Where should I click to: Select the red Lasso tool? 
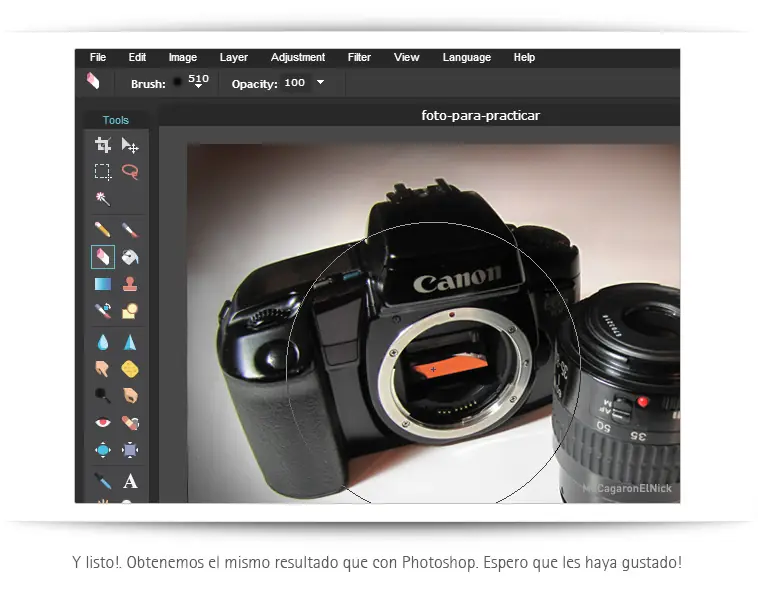click(x=130, y=172)
